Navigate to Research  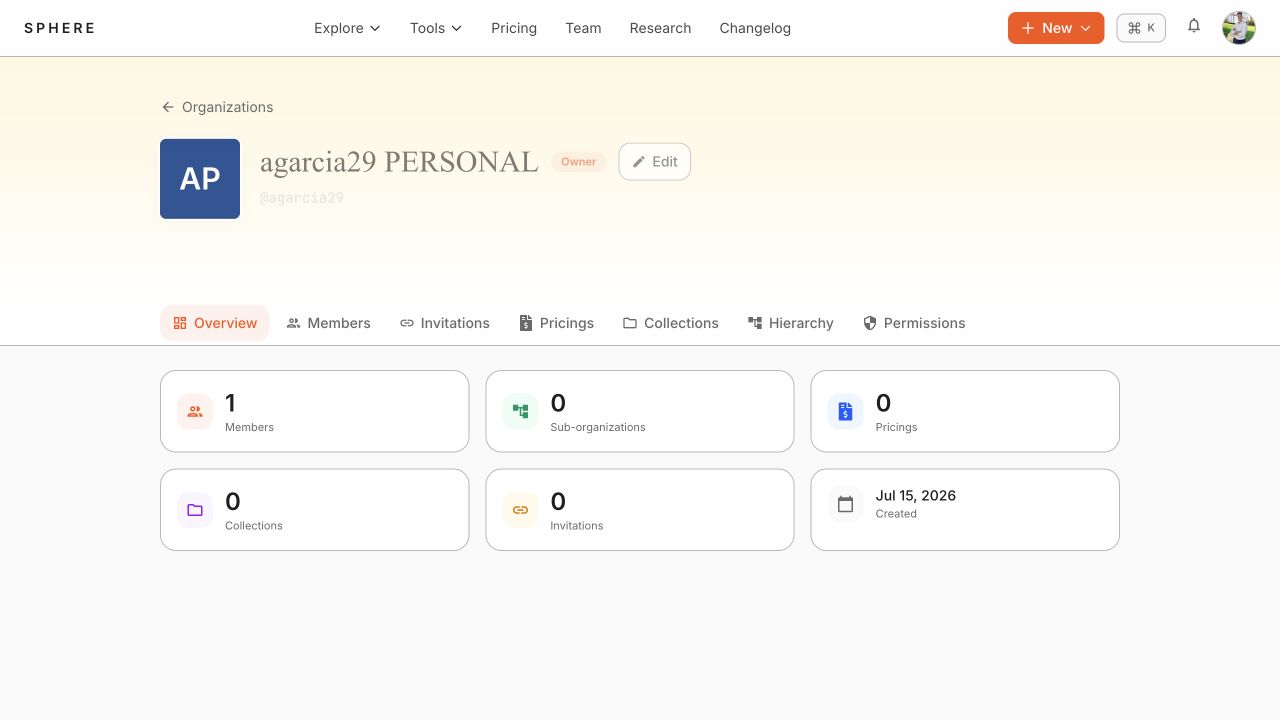pyautogui.click(x=660, y=28)
